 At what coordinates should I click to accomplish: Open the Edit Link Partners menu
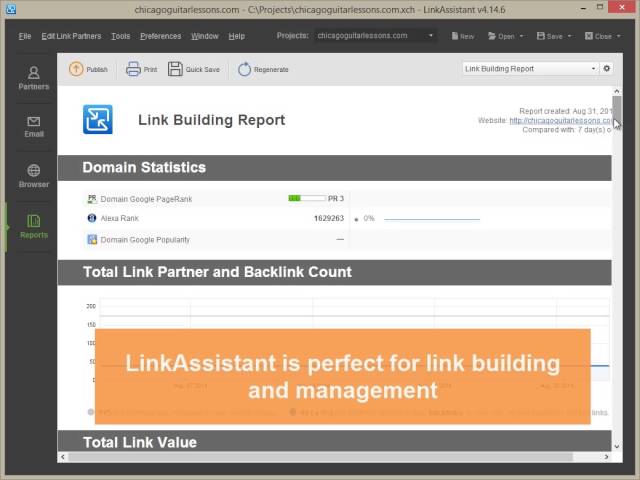coord(71,36)
